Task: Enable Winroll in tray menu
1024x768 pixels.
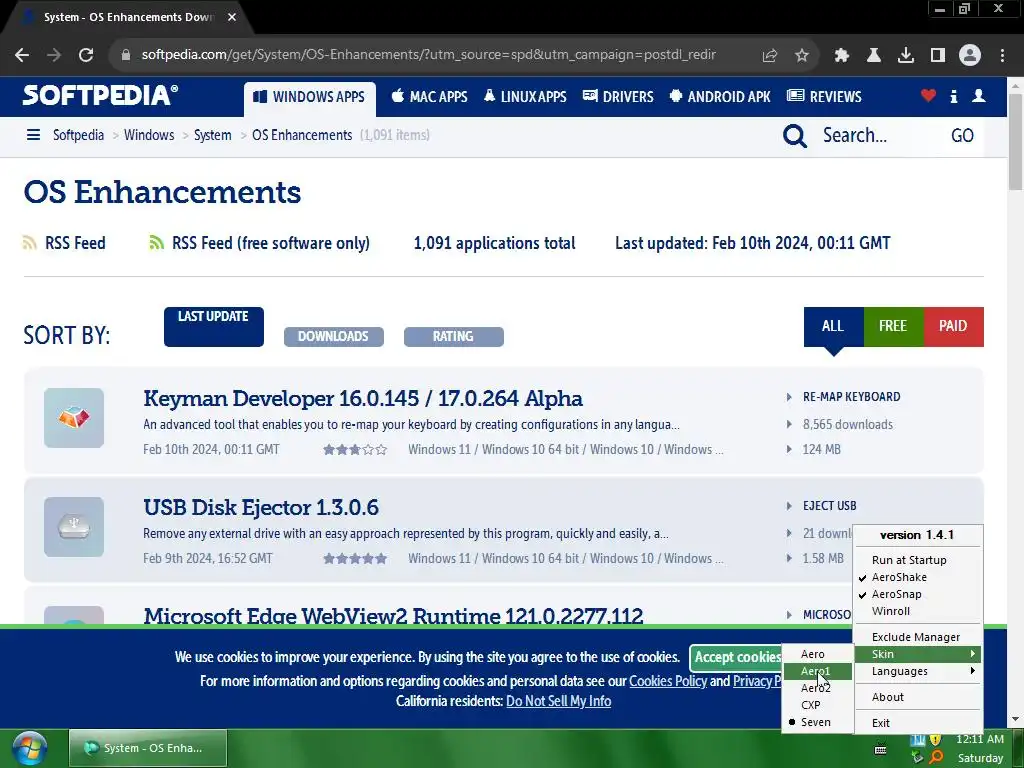Action: [918, 611]
